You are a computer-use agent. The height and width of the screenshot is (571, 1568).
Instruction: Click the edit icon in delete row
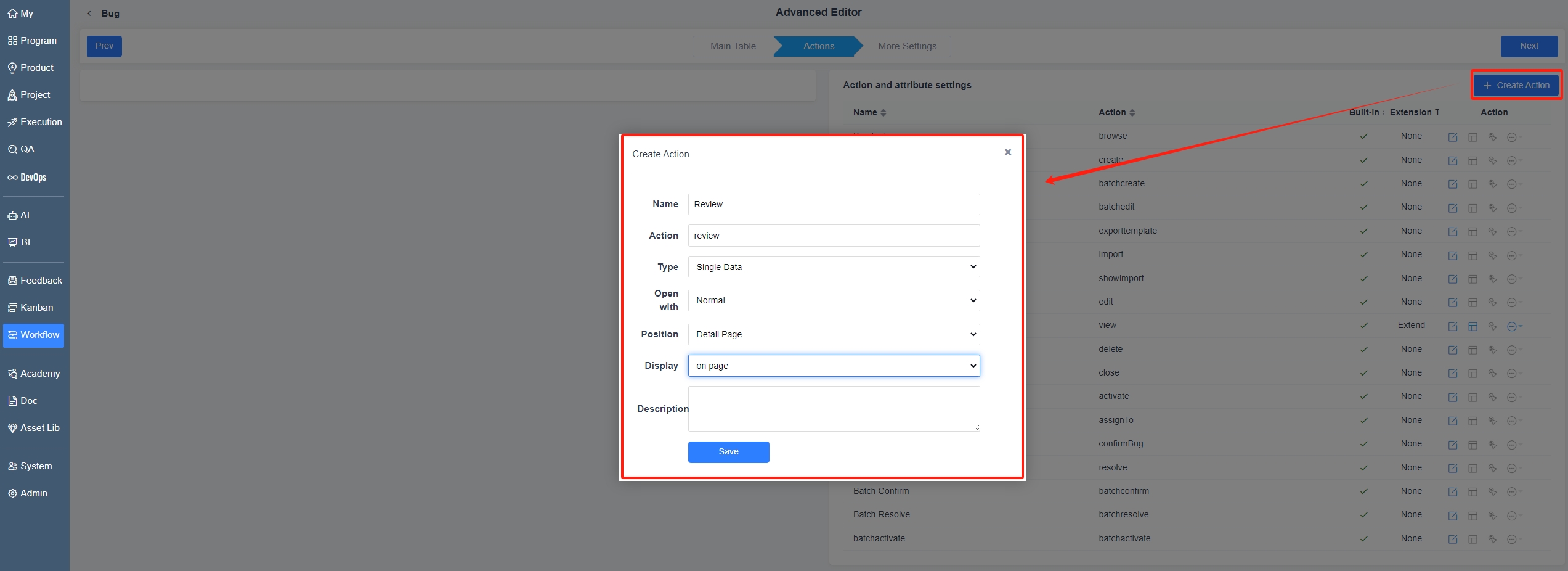click(x=1453, y=350)
